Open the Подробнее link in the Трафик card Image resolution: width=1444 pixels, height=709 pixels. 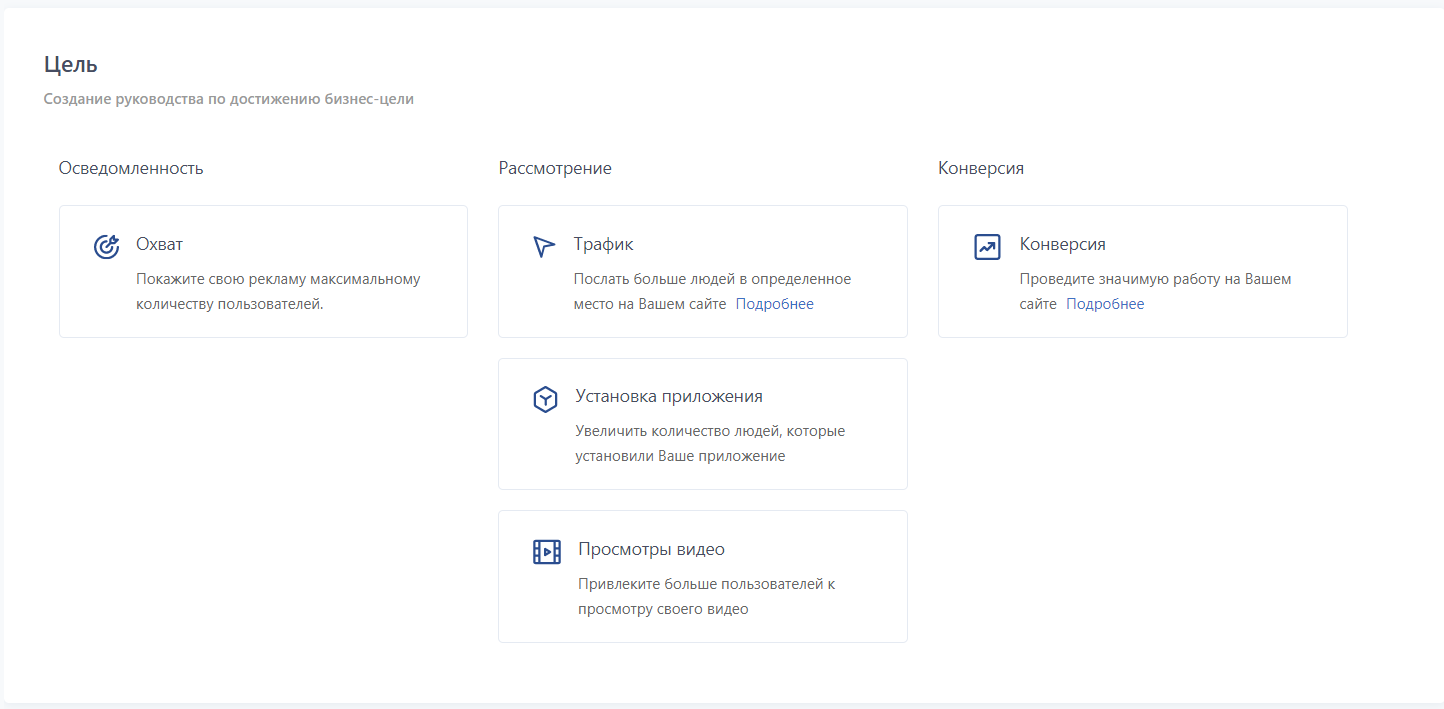[774, 304]
